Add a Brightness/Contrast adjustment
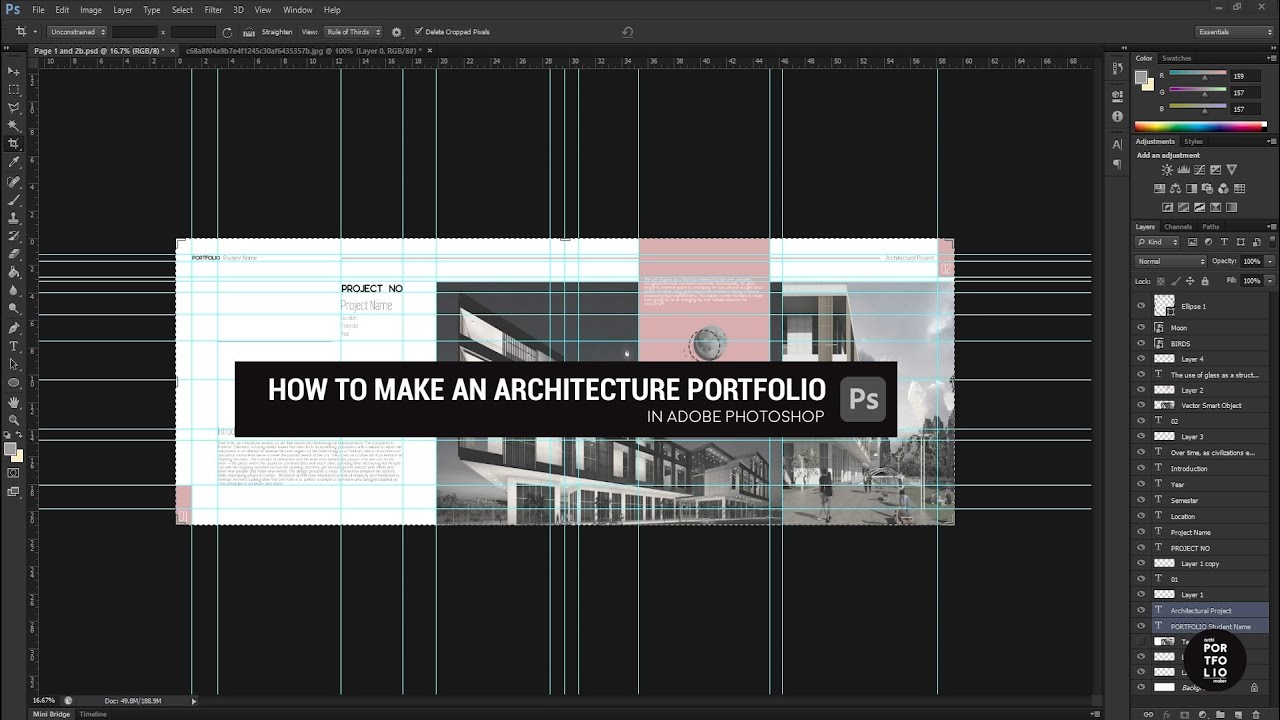Image resolution: width=1280 pixels, height=720 pixels. (1167, 170)
